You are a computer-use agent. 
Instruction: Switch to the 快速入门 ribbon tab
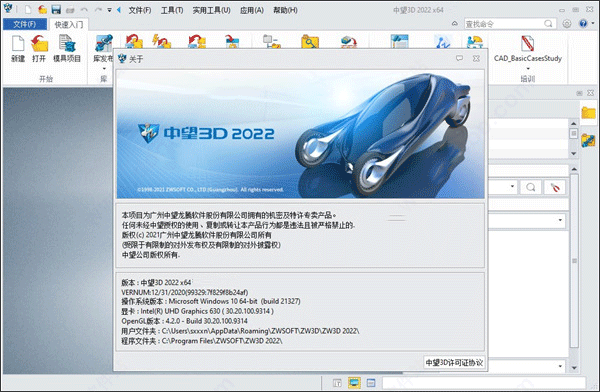click(x=69, y=24)
